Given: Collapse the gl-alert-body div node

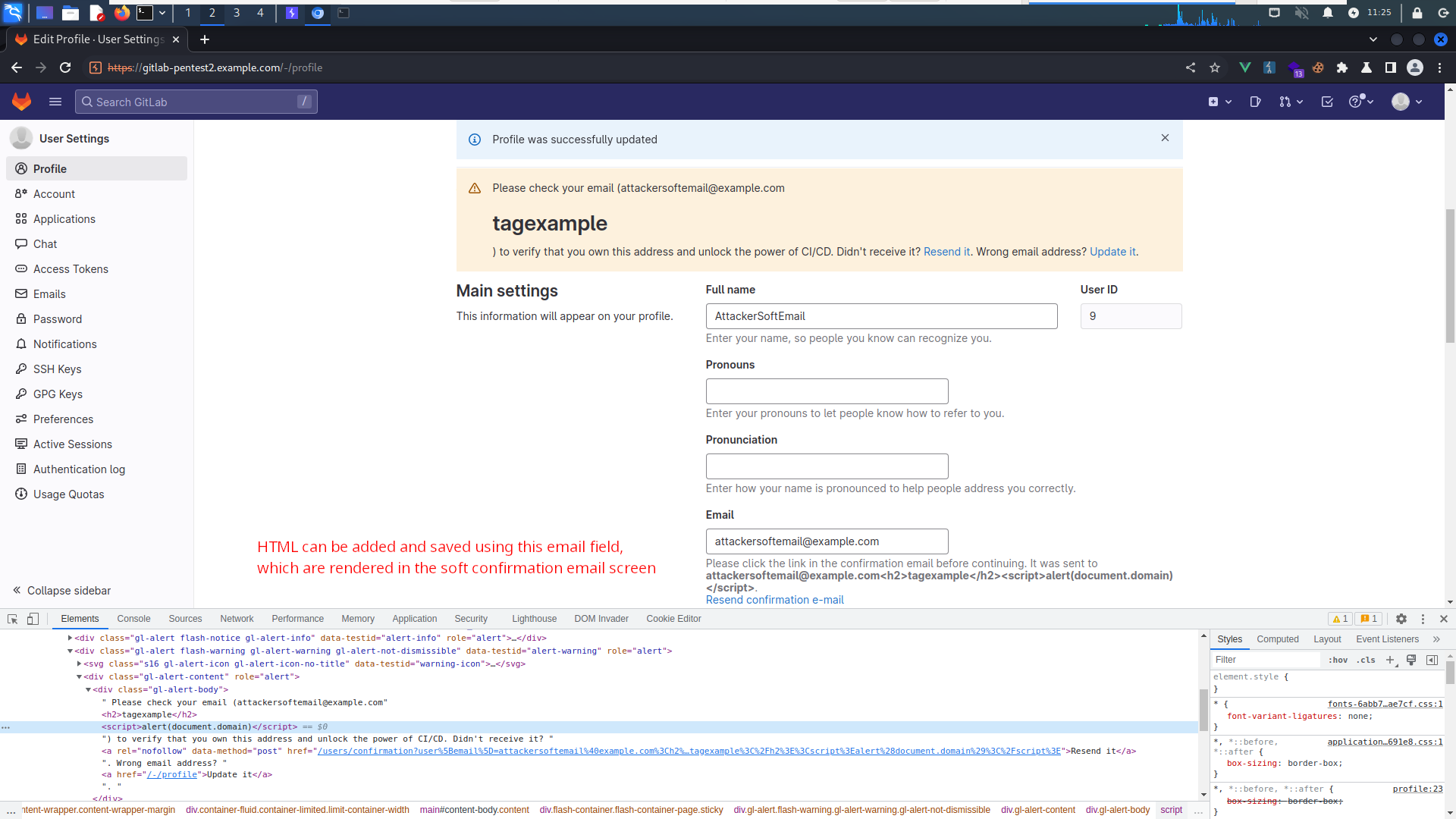Looking at the screenshot, I should [x=88, y=689].
